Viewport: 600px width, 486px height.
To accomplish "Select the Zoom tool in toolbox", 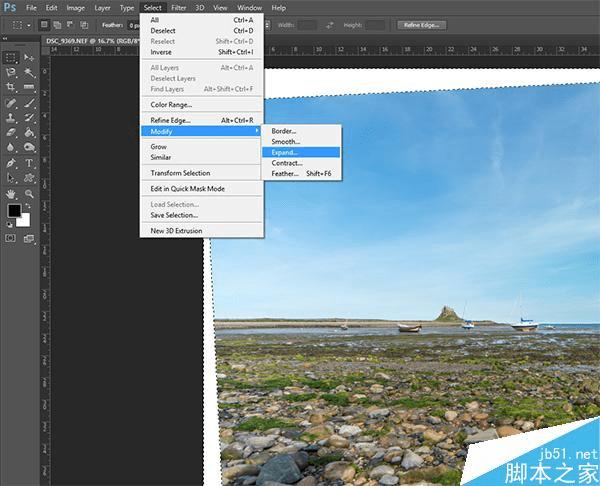I will tap(30, 193).
